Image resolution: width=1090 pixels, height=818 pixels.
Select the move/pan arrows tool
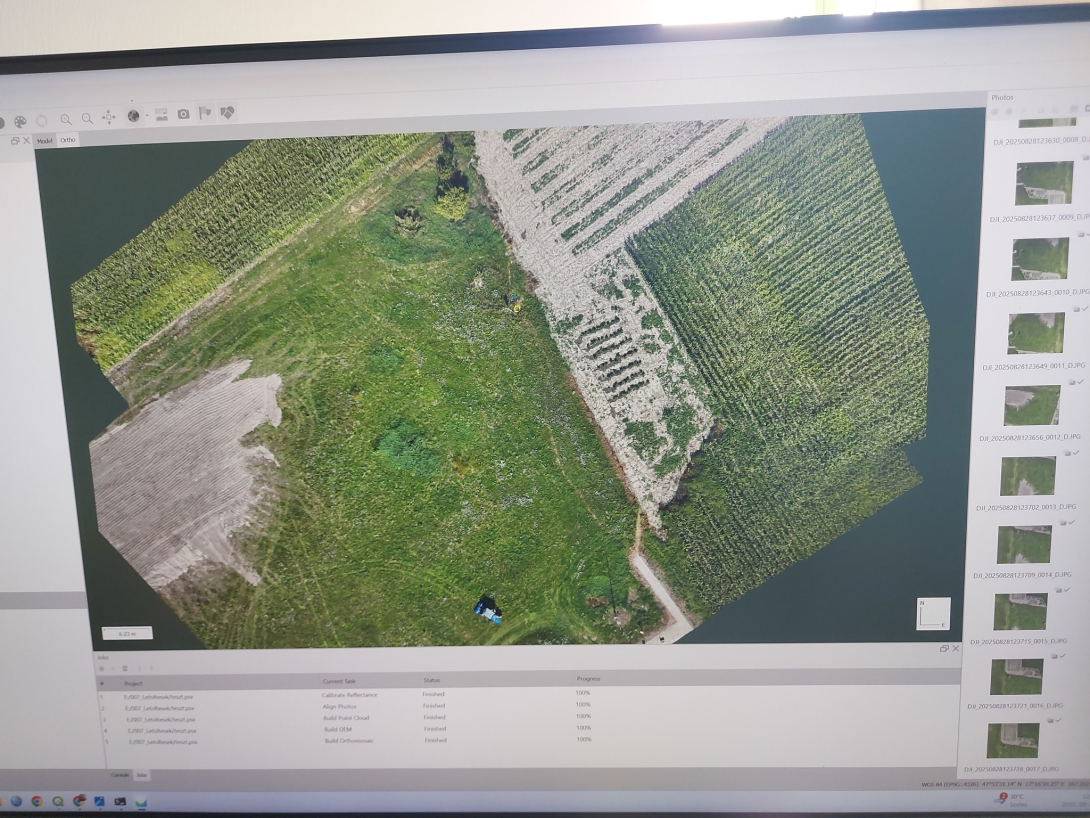pyautogui.click(x=109, y=118)
